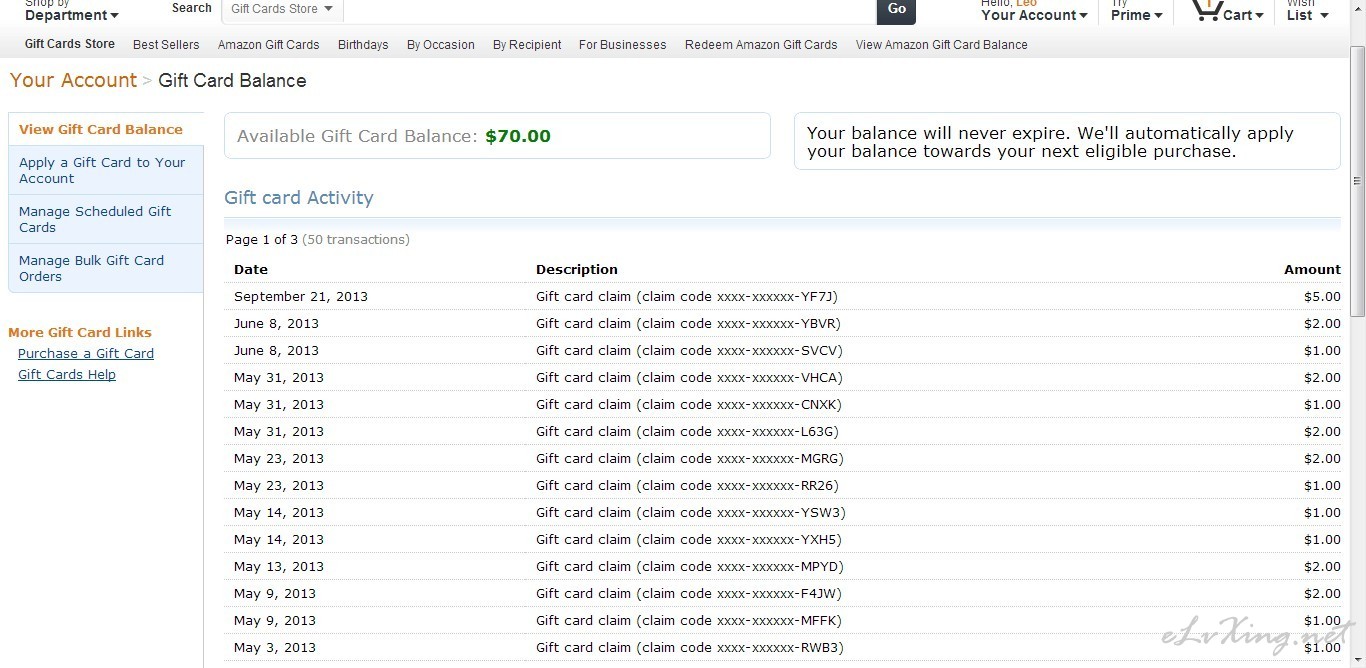Expand the Gift Cards Store search category dropdown

282,9
